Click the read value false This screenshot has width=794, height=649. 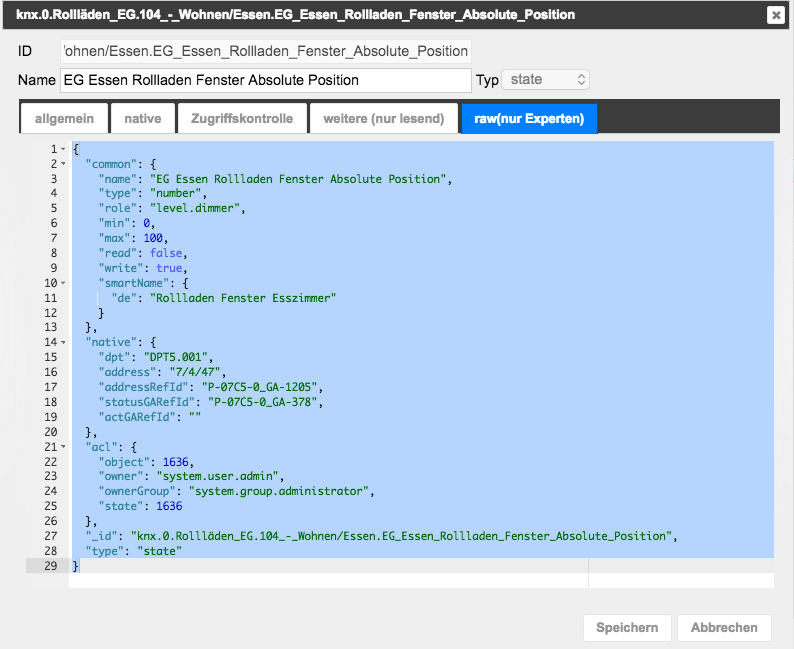coord(166,253)
